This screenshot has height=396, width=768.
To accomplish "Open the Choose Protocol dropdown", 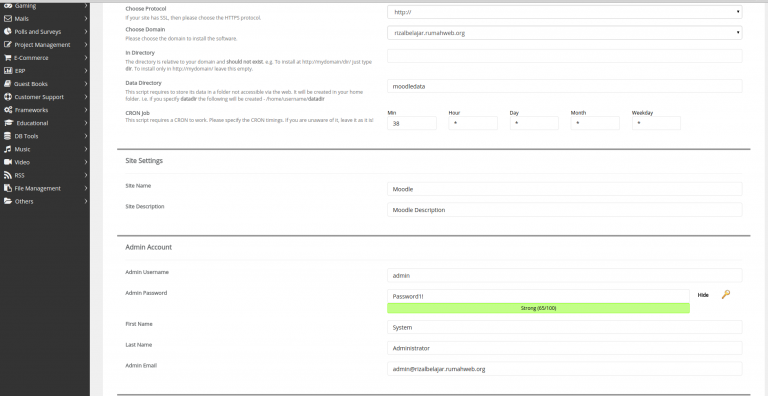I will [564, 12].
